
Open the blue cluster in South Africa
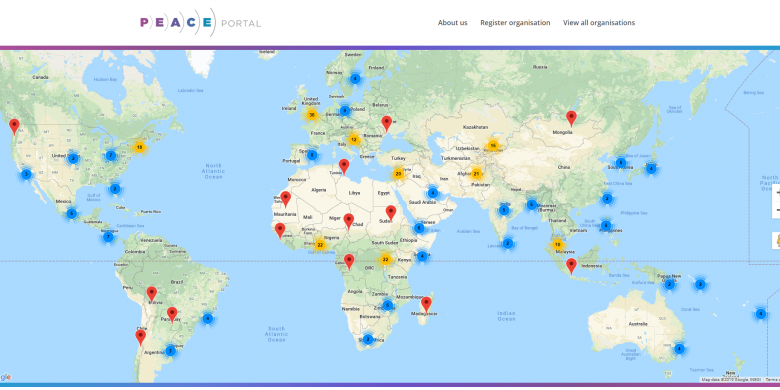368,339
